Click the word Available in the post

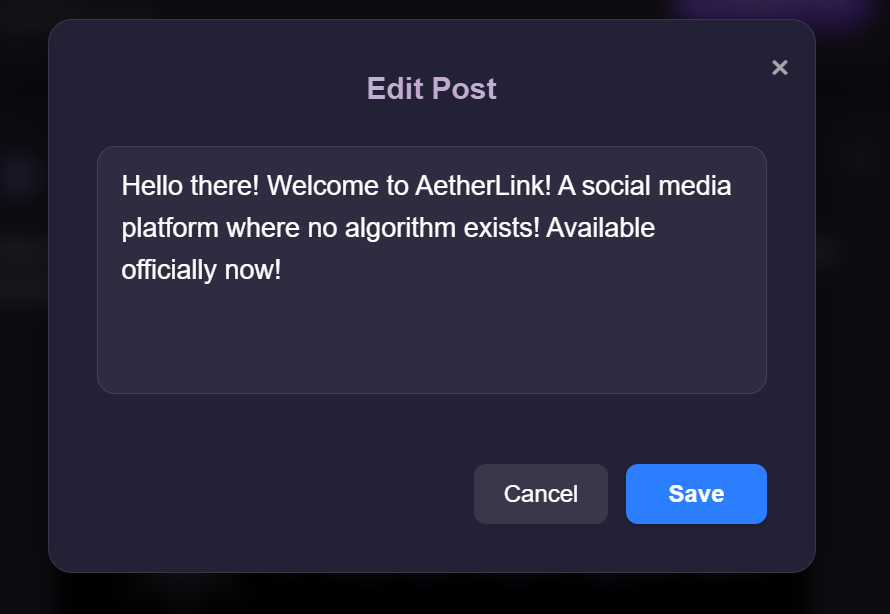(600, 229)
